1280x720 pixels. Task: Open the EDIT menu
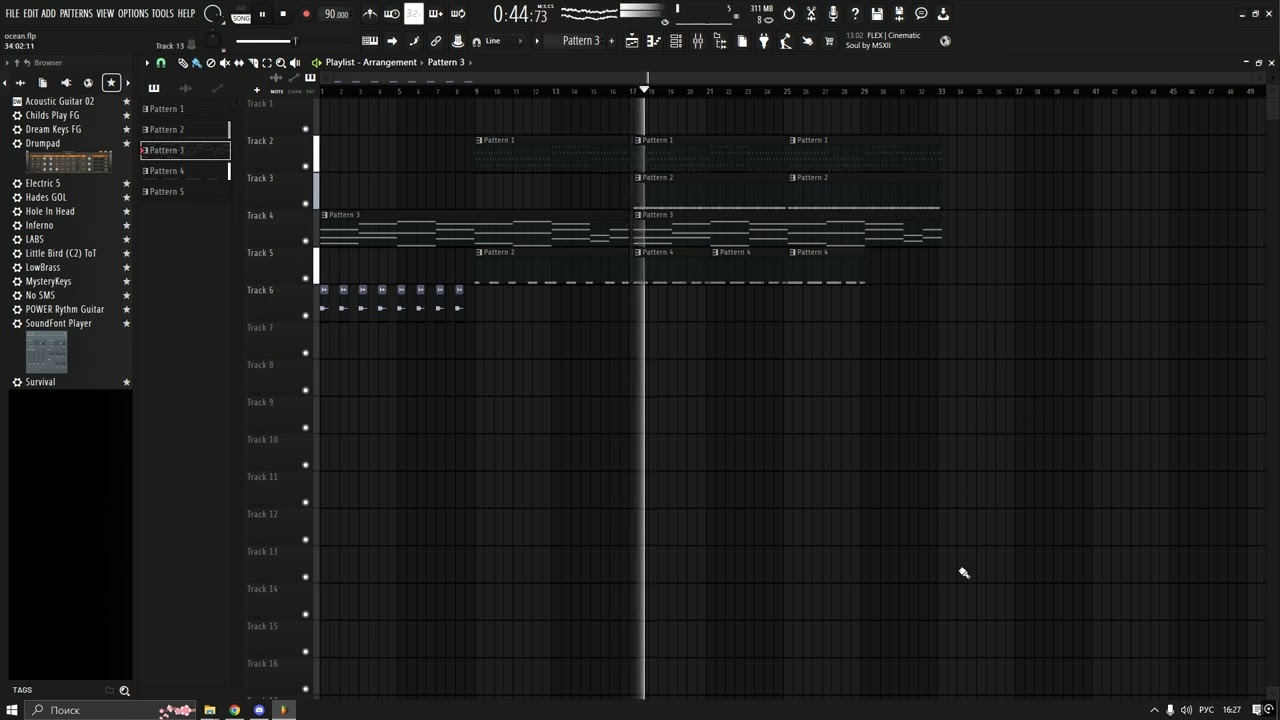pos(31,14)
